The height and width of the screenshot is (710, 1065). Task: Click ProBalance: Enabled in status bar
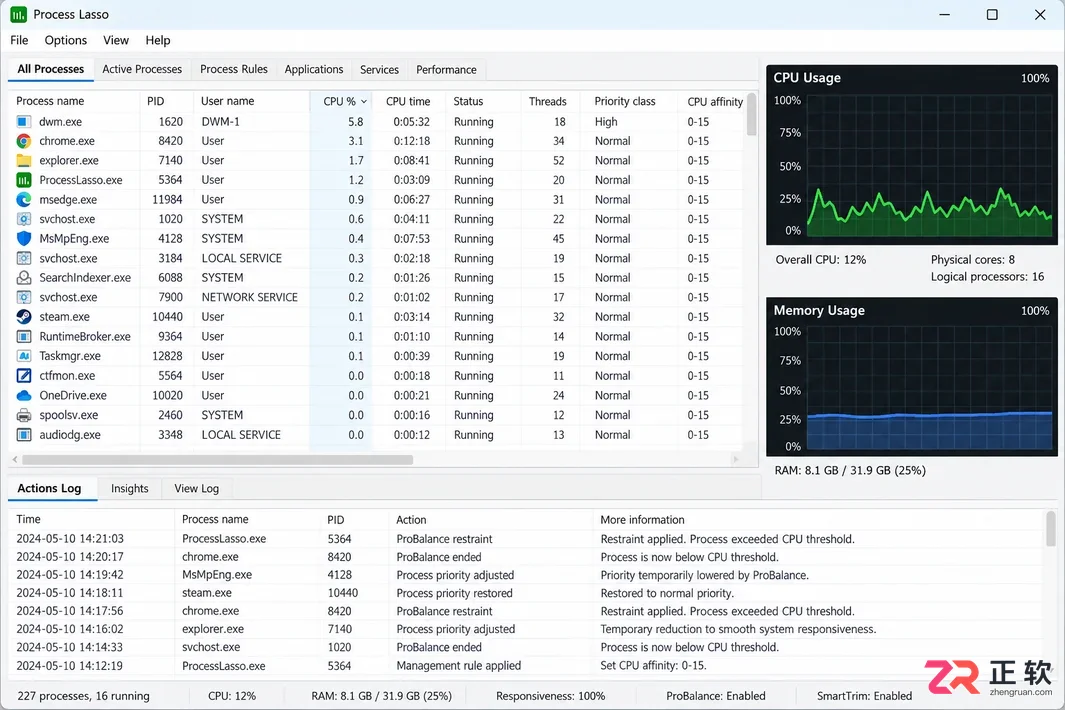pos(716,696)
